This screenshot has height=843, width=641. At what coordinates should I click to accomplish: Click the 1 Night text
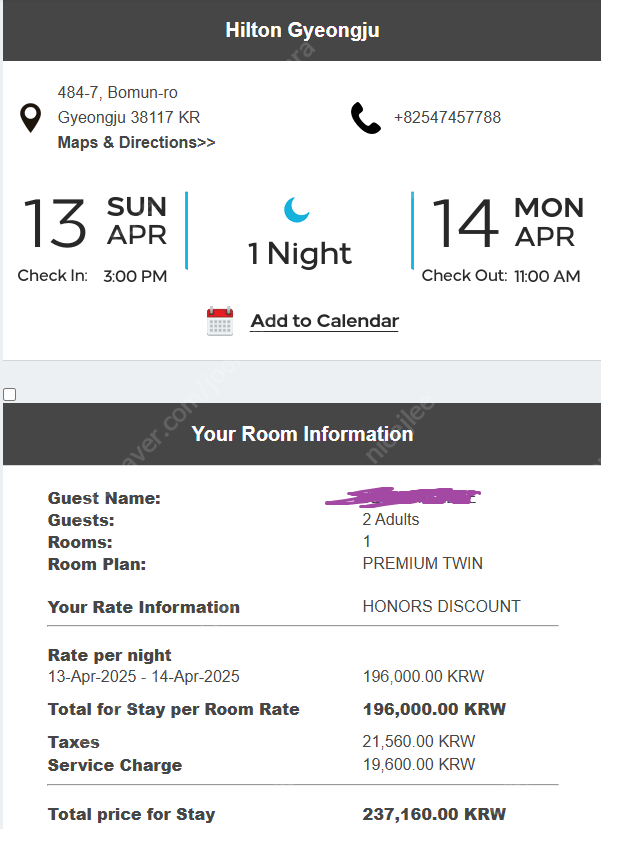pos(300,253)
